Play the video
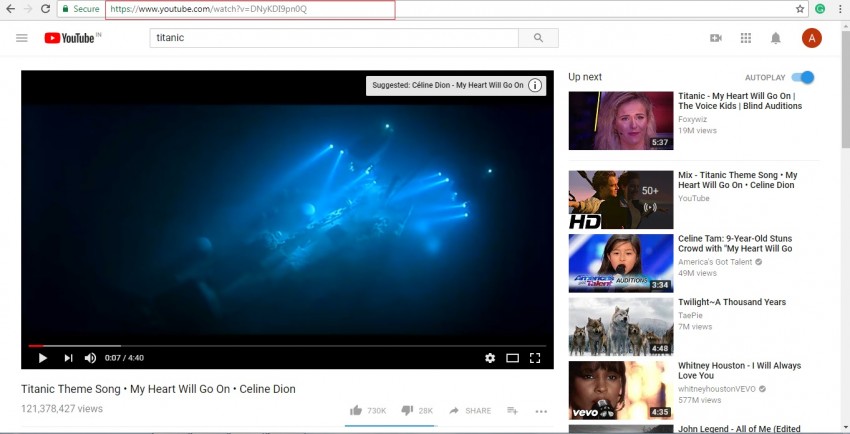This screenshot has width=850, height=434. coord(43,358)
